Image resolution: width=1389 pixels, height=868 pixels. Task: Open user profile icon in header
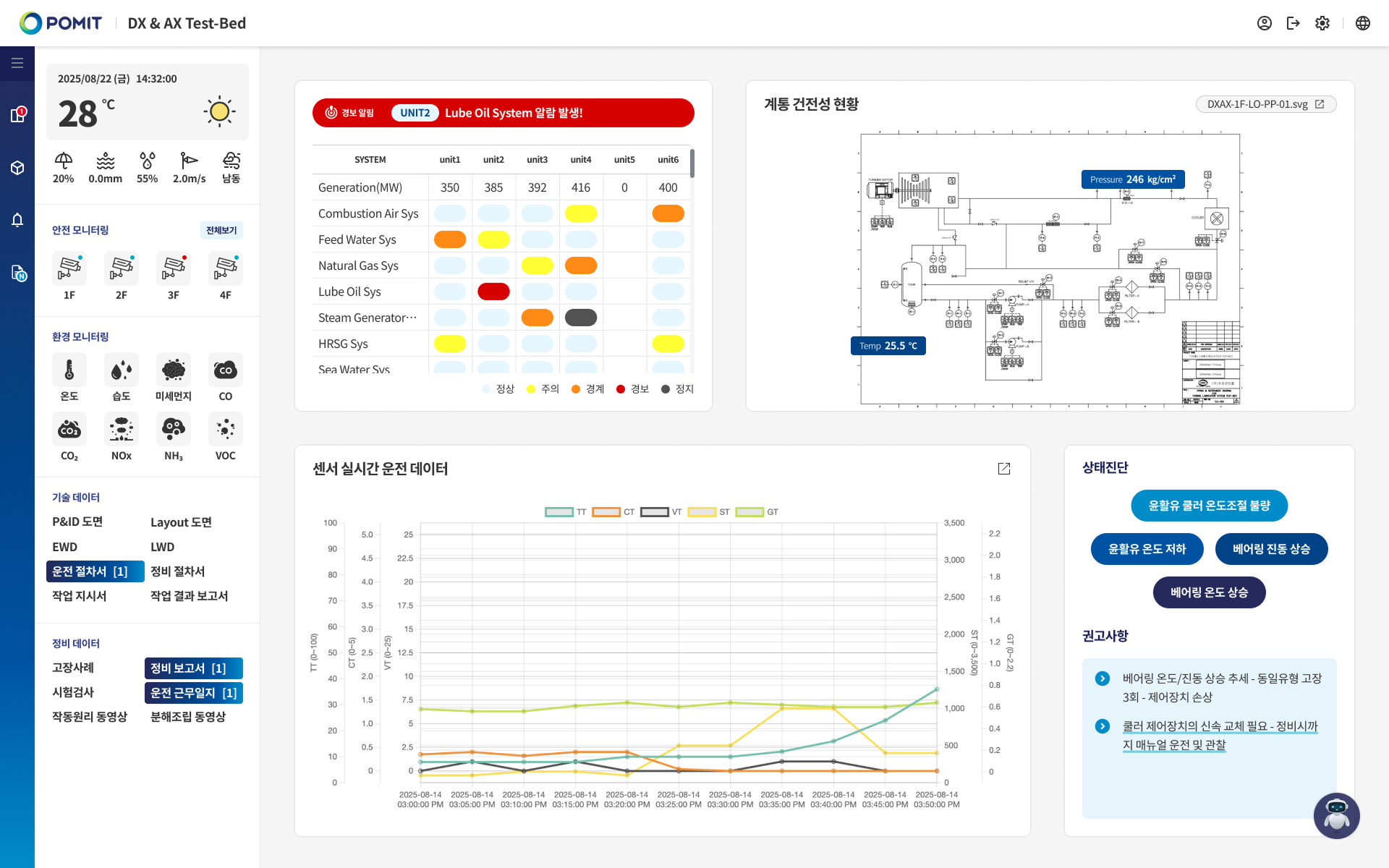(x=1264, y=23)
